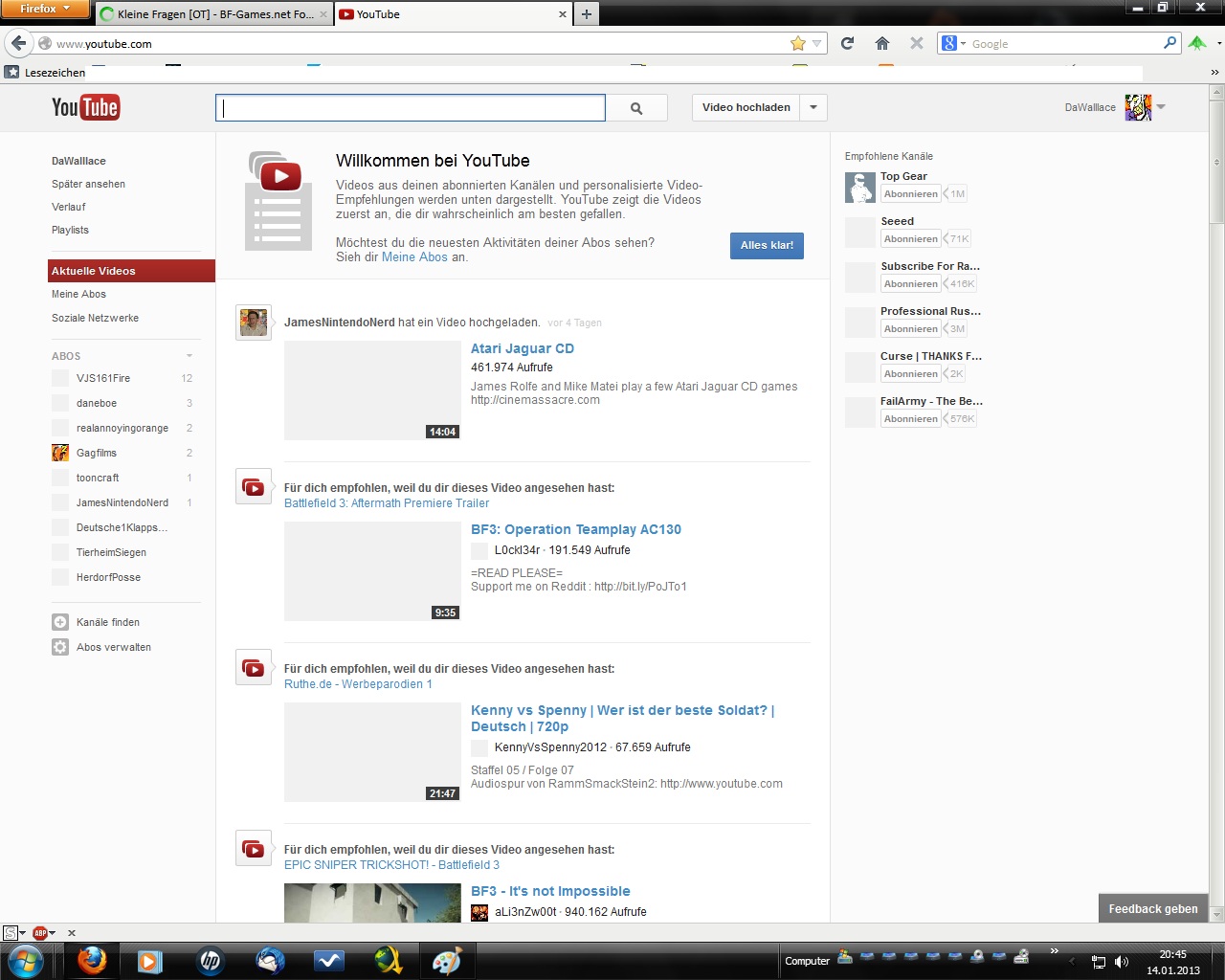Open tooncraft subscription
The image size is (1225, 980).
tap(98, 478)
